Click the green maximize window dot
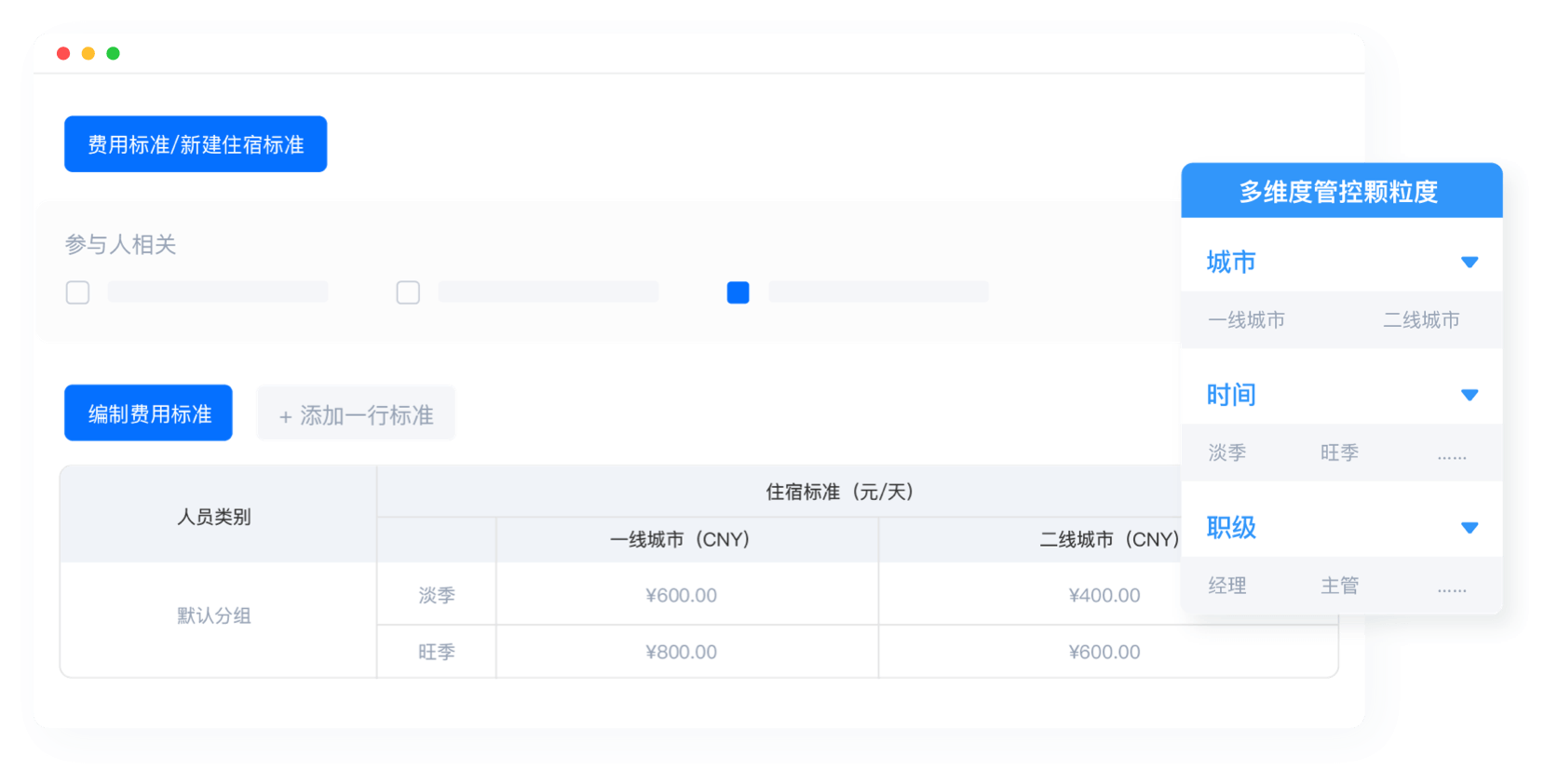 114,53
